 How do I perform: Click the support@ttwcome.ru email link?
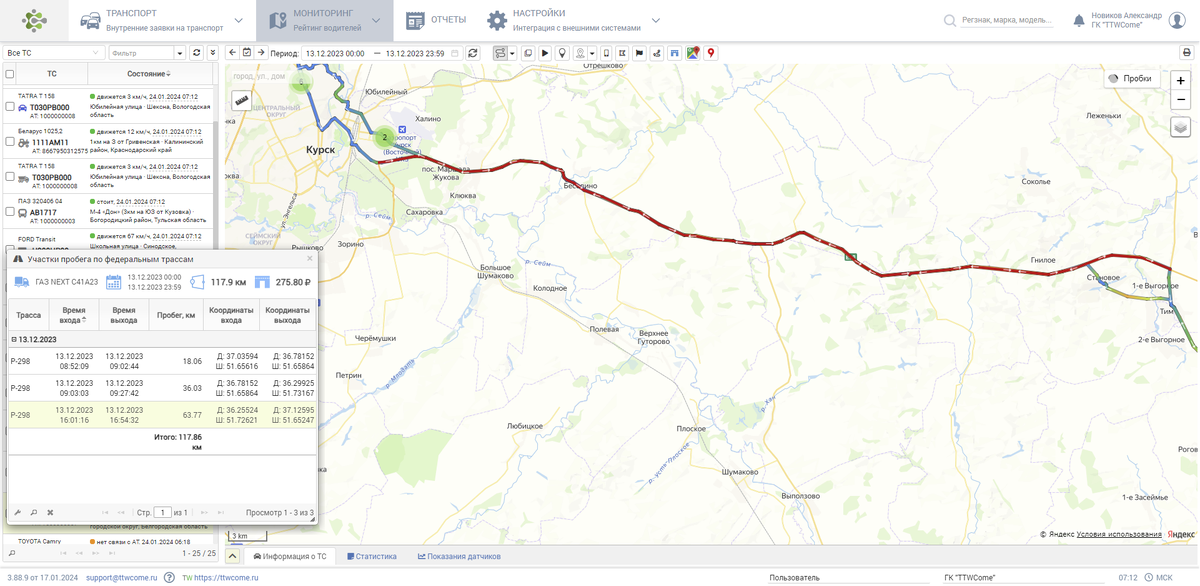pos(120,577)
